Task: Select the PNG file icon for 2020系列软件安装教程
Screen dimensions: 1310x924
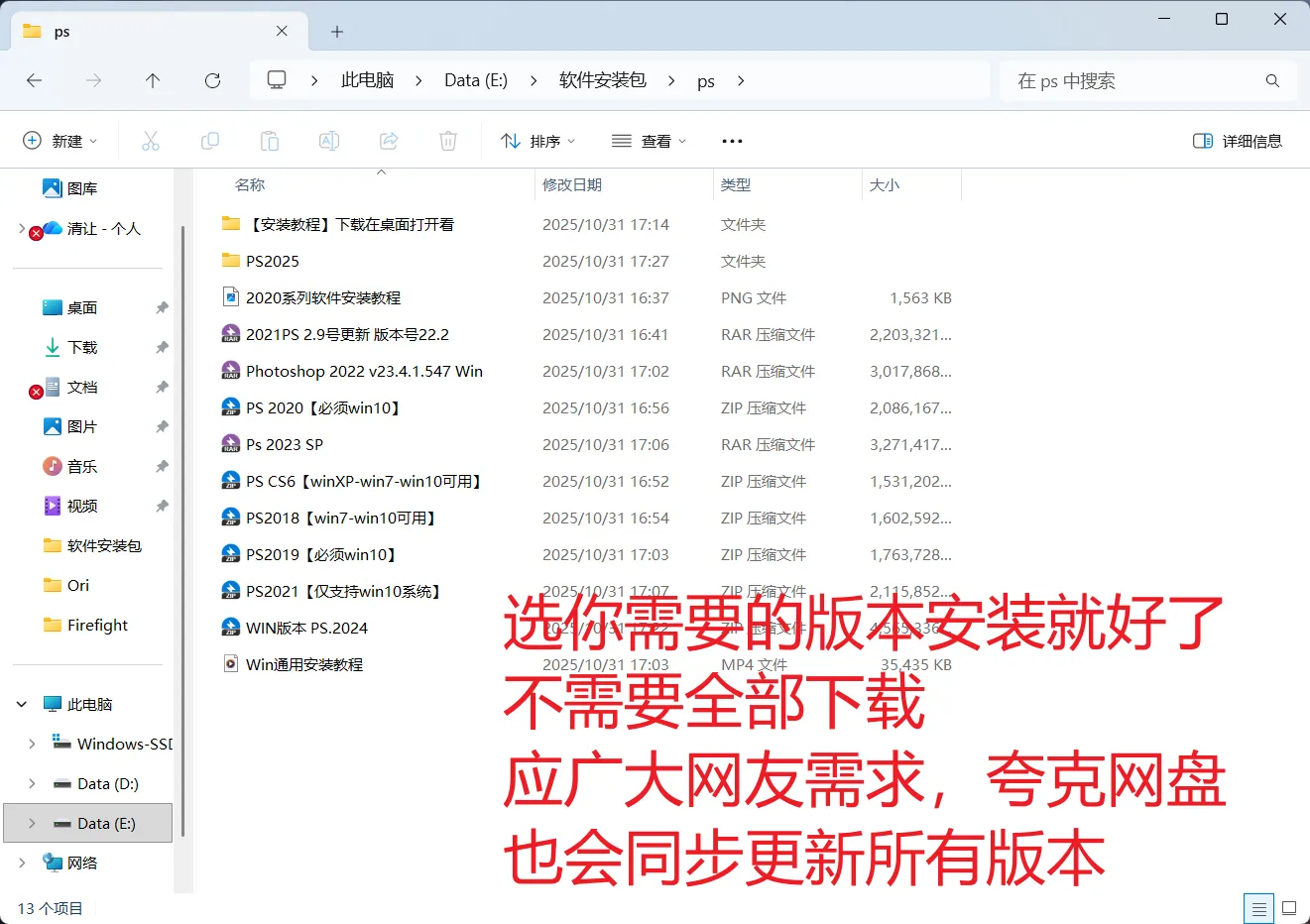Action: click(231, 297)
